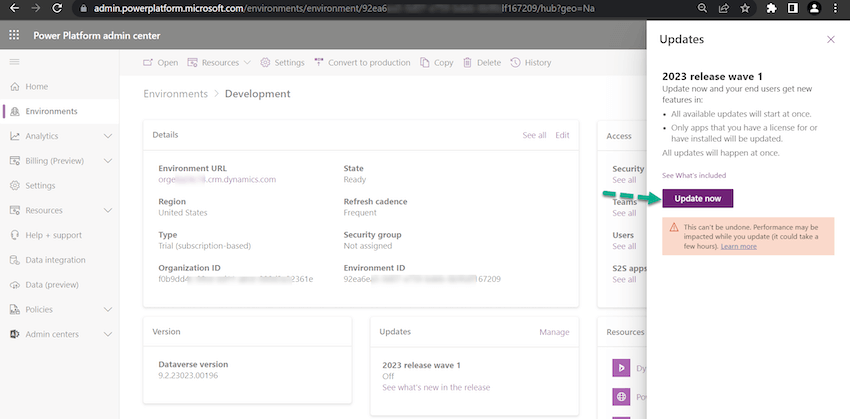Viewport: 850px width, 419px height.
Task: Open browser extensions puzzle icon
Action: click(771, 9)
